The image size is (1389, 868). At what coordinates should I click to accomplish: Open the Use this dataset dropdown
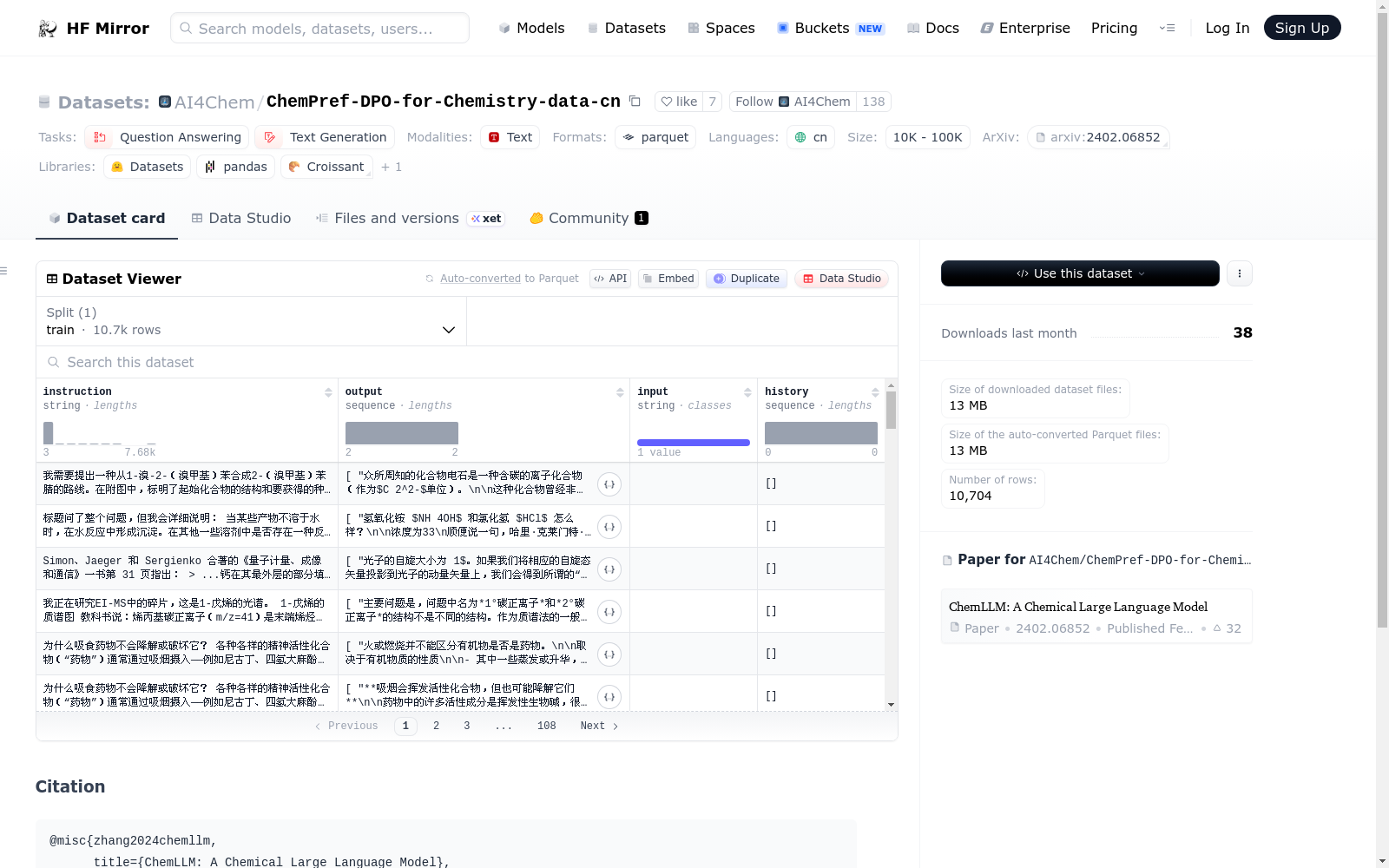(1080, 273)
